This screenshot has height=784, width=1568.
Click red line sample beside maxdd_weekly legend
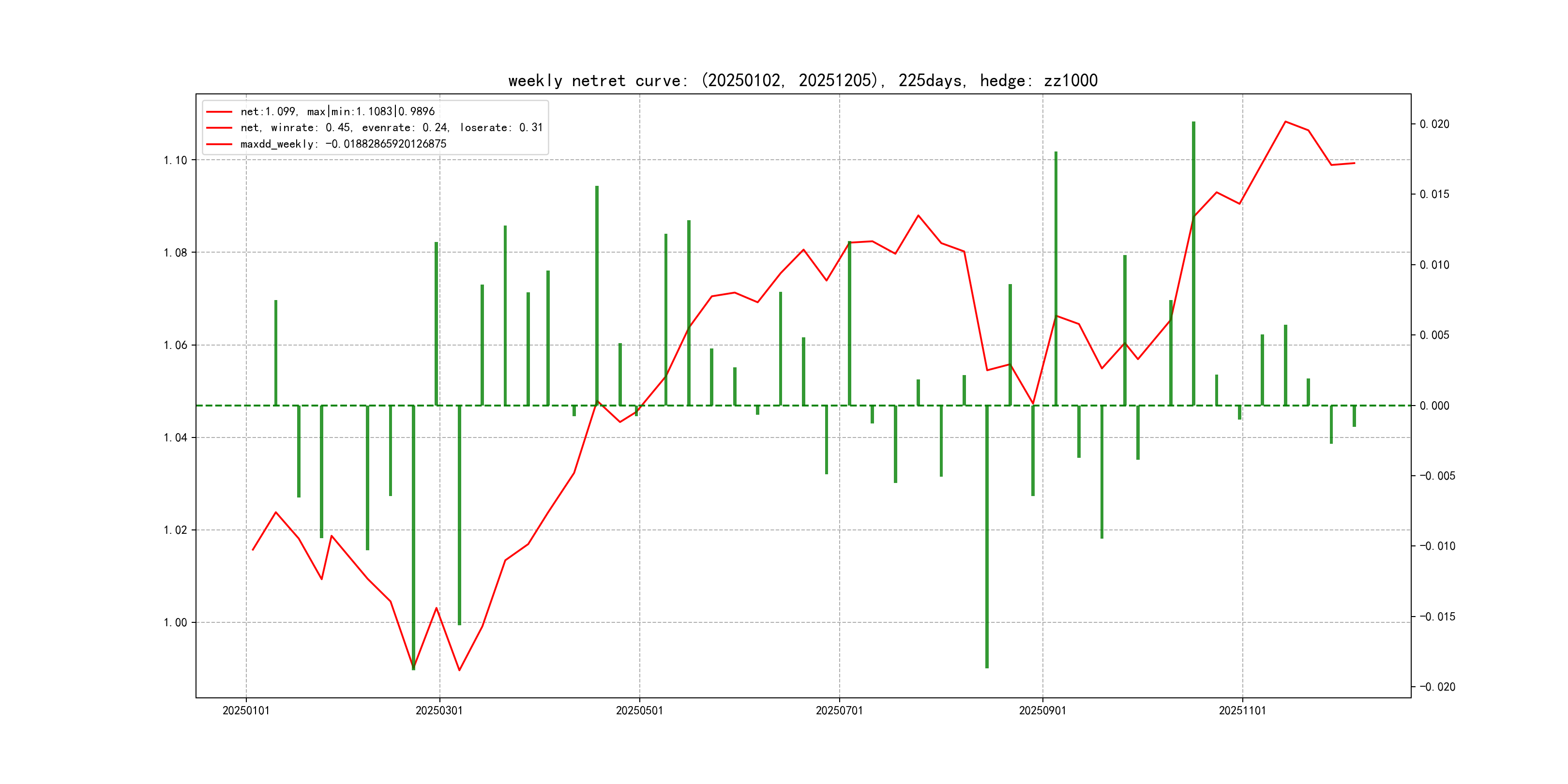[219, 144]
